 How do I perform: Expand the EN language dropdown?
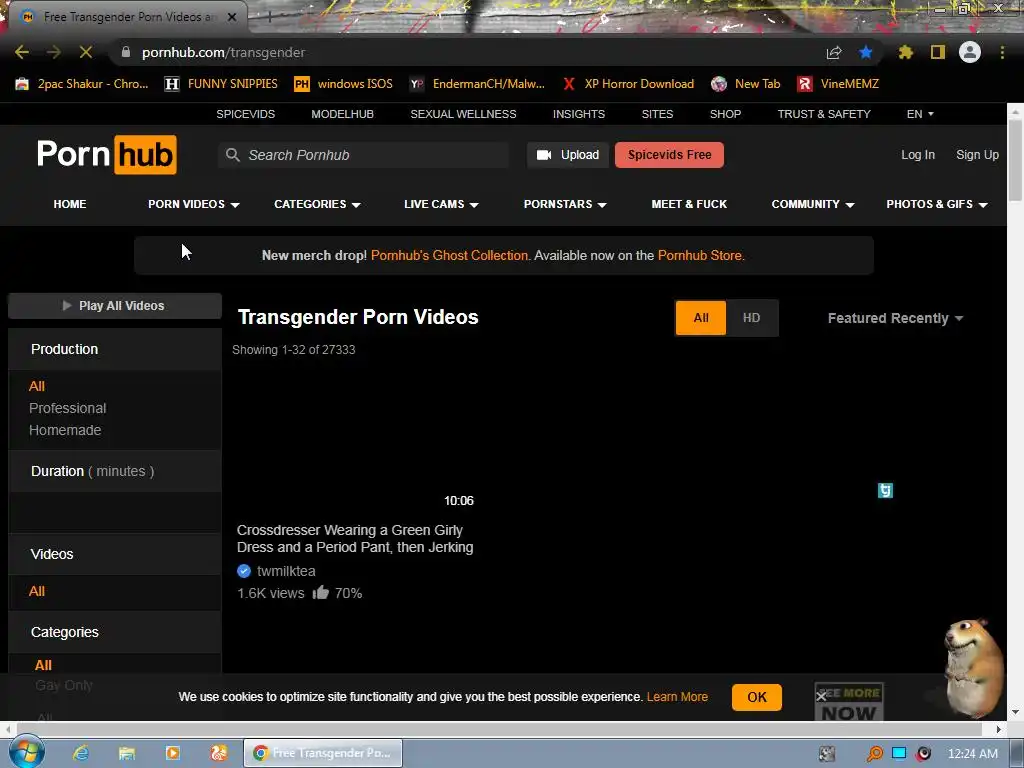coord(920,114)
